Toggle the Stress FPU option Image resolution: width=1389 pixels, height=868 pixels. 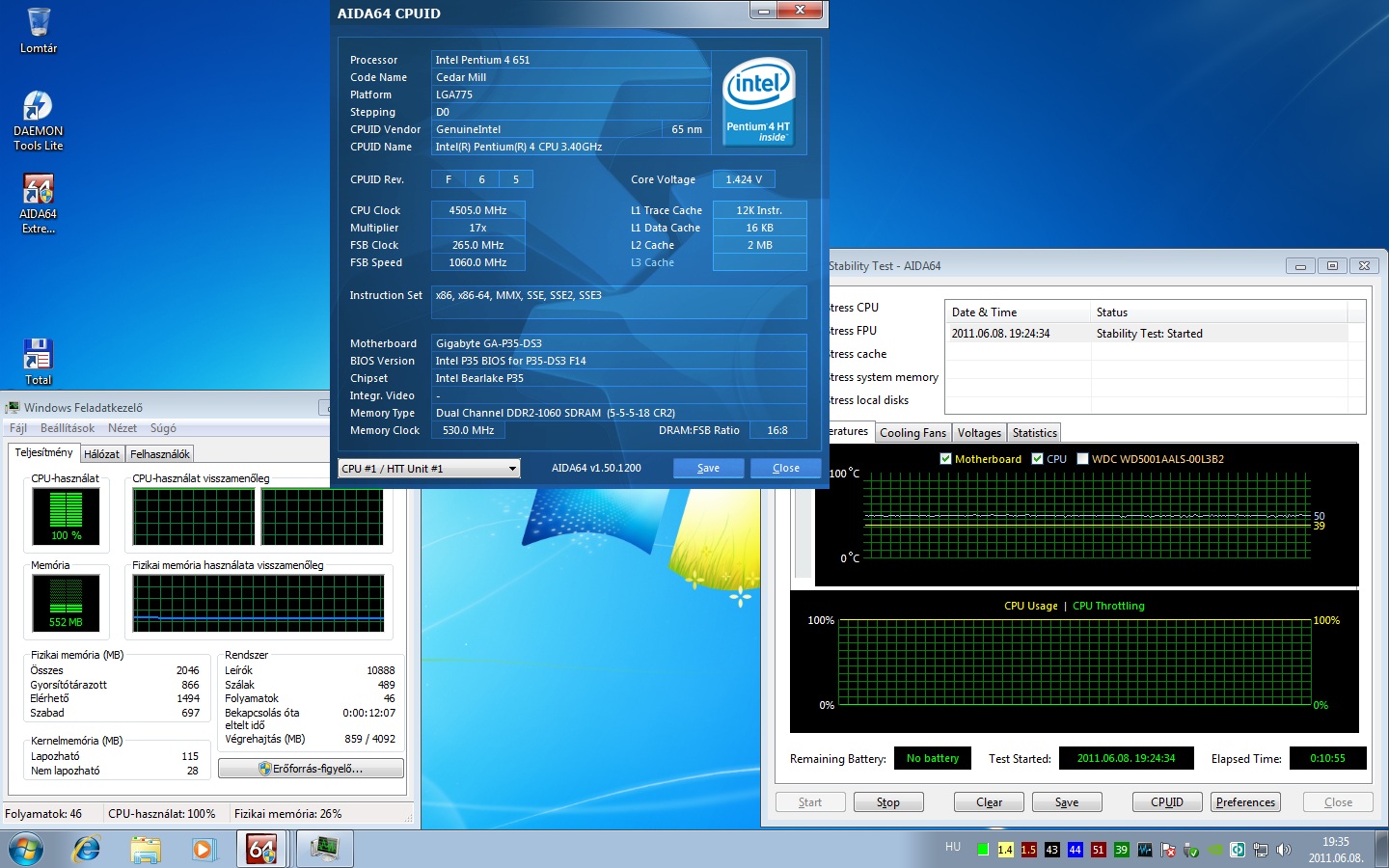[x=854, y=331]
